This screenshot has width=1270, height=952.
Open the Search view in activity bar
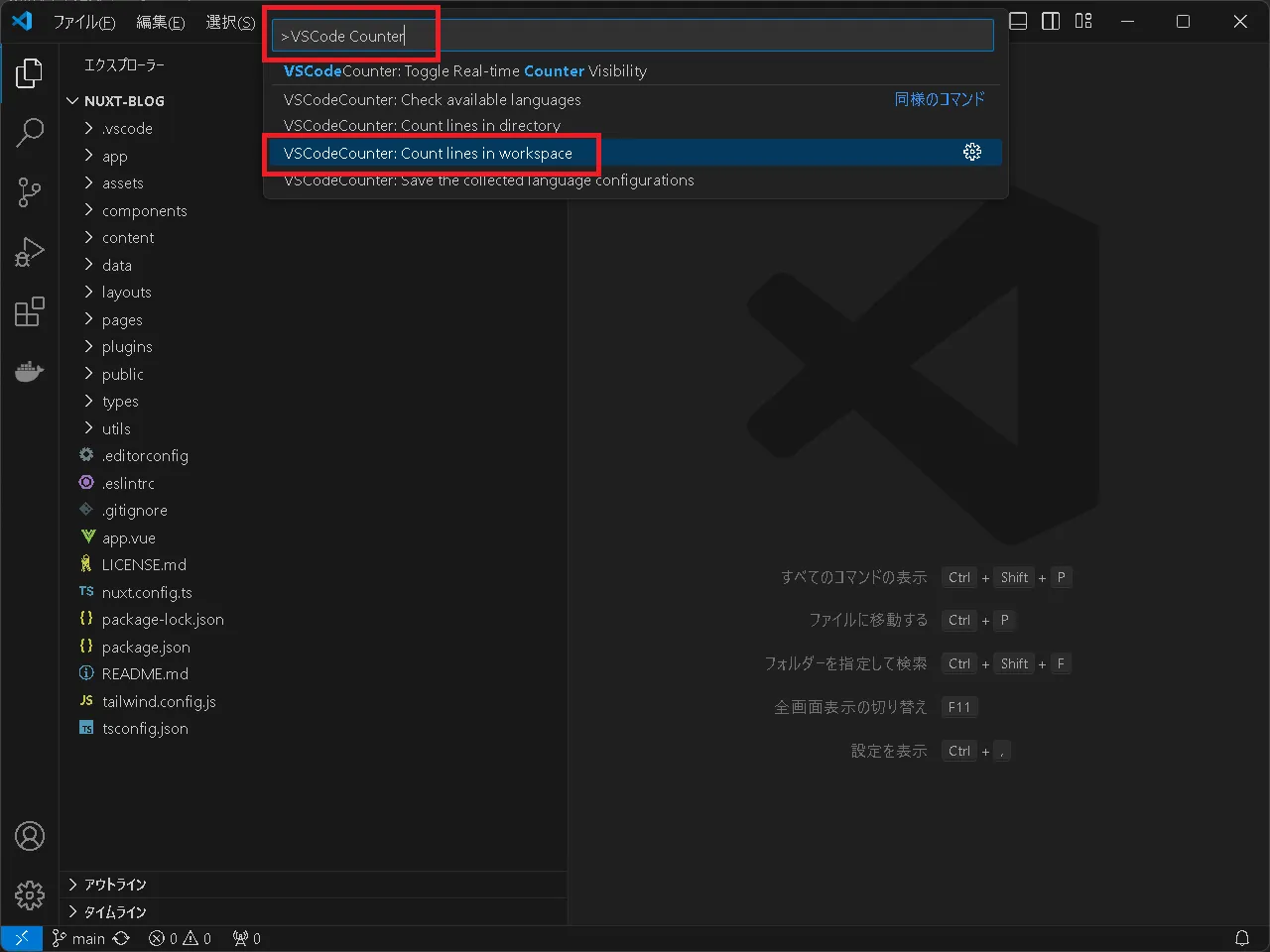point(30,133)
